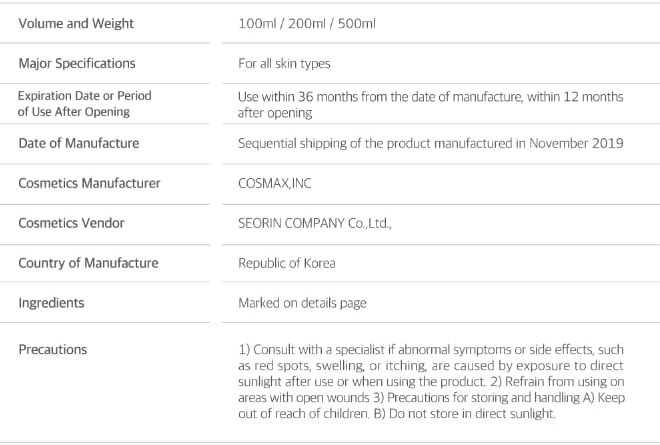Click the Expiration Date or Period label
The image size is (660, 445).
pos(85,104)
